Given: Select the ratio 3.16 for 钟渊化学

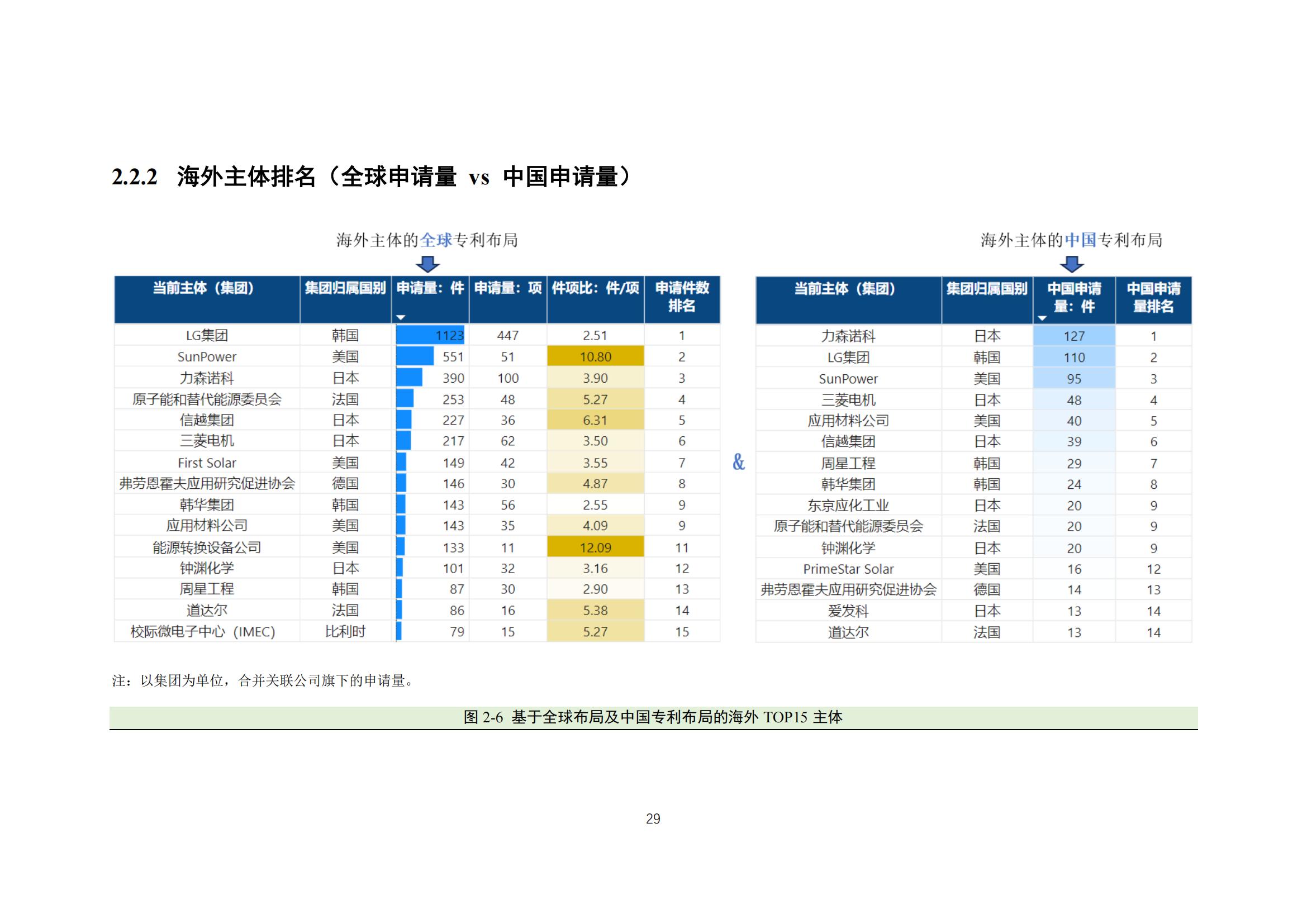Looking at the screenshot, I should (x=596, y=568).
